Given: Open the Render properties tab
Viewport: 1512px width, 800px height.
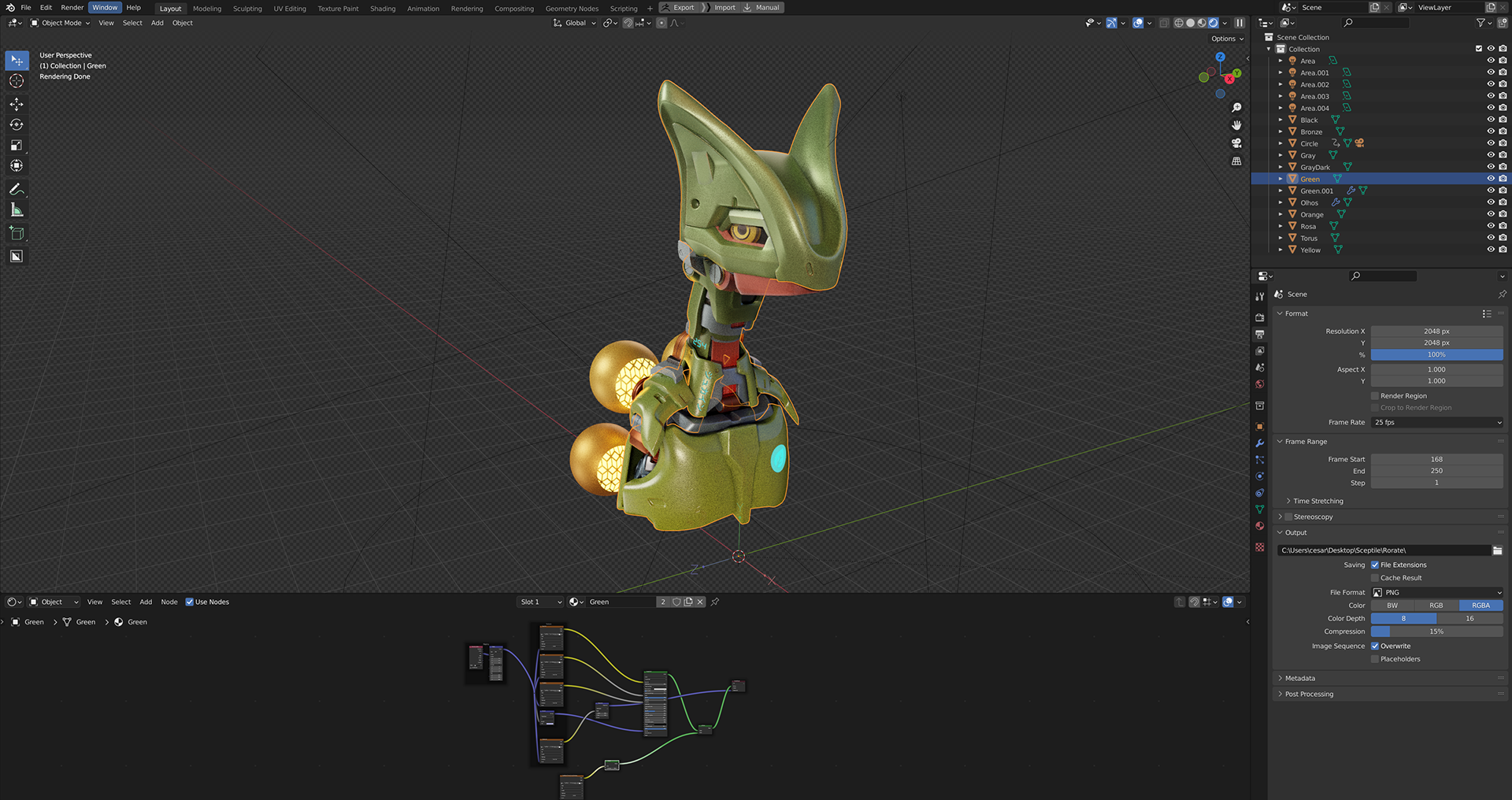Looking at the screenshot, I should tap(1260, 317).
